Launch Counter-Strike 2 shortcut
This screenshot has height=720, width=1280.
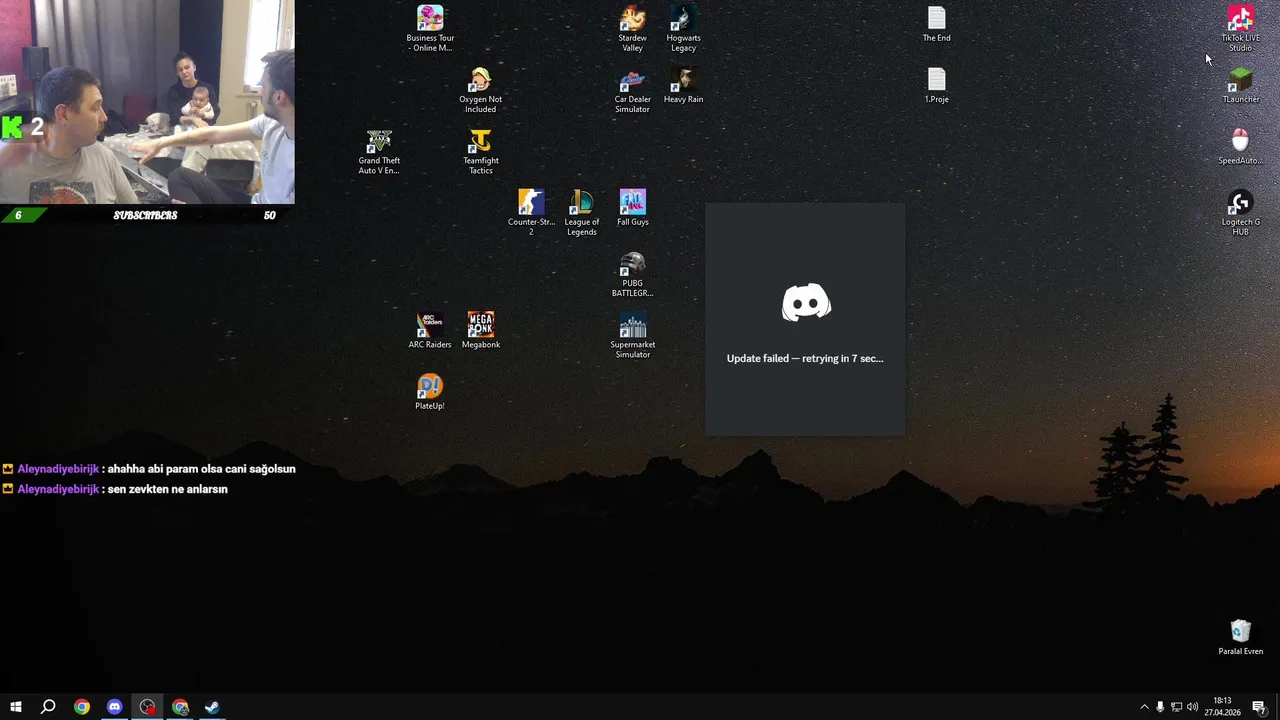pos(531,213)
